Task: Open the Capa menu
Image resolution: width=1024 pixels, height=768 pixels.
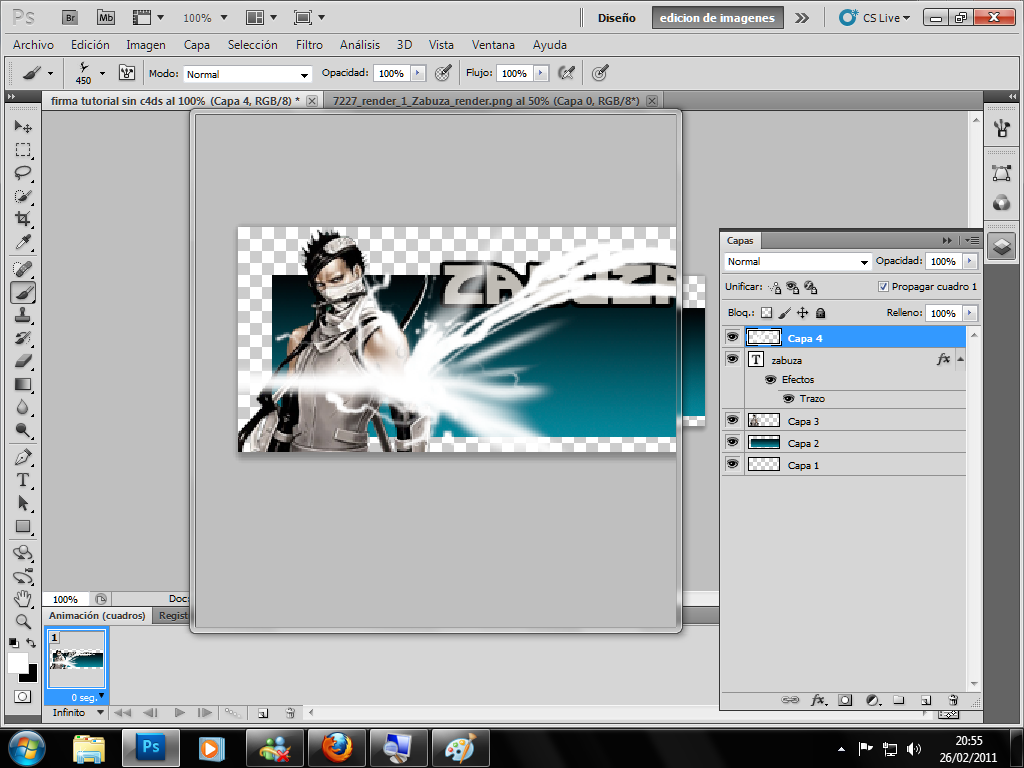Action: 197,44
